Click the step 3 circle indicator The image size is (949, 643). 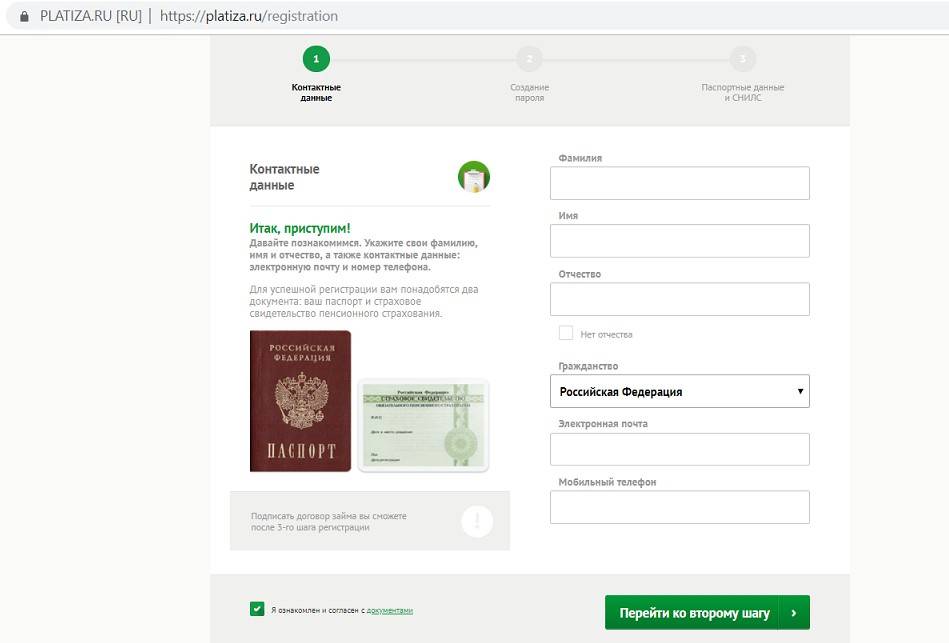[742, 59]
